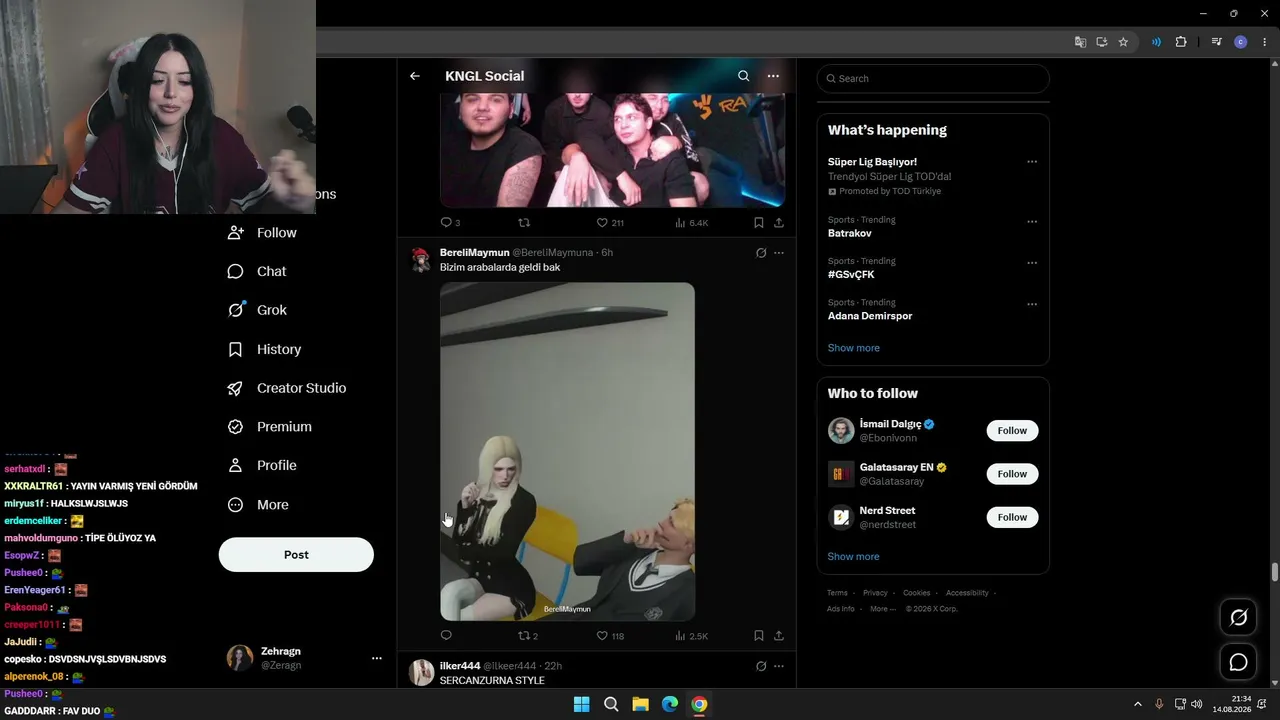Repost the group photo post with 211 likes
This screenshot has width=1280, height=720.
tap(523, 223)
